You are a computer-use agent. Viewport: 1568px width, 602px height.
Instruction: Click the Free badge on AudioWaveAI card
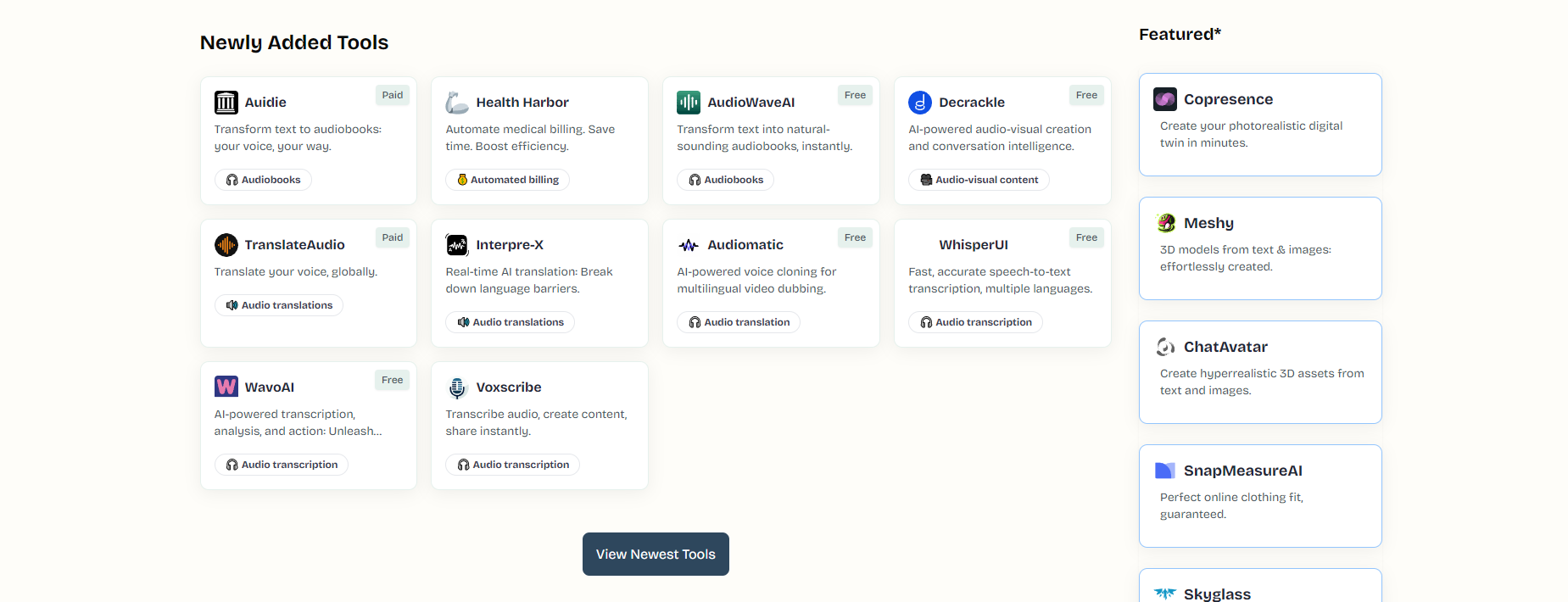855,95
